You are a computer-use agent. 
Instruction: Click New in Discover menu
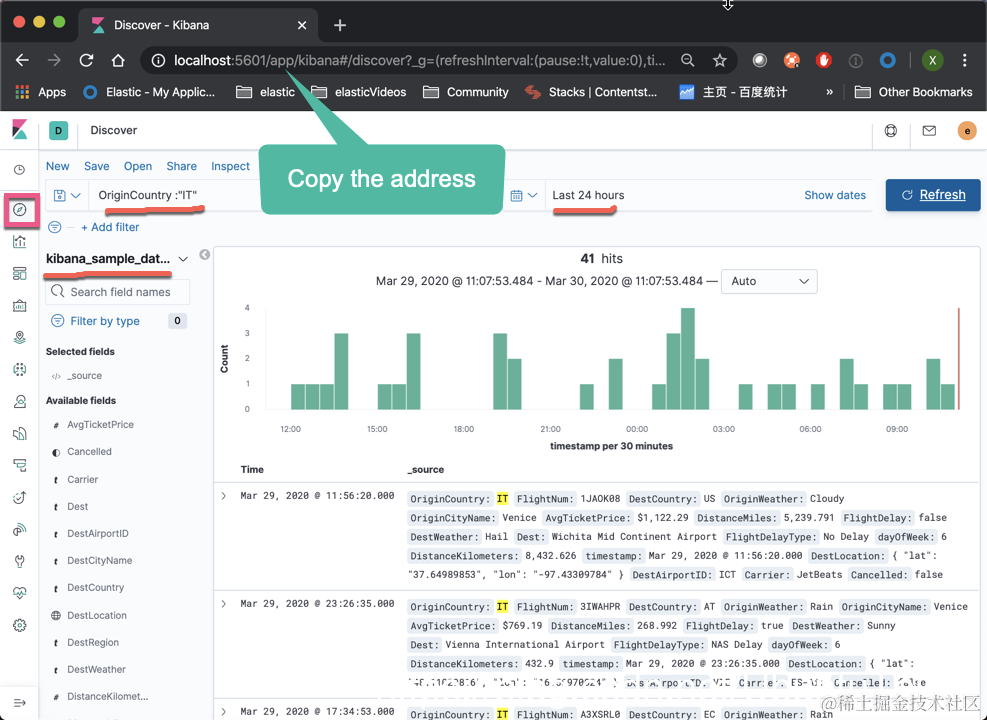57,166
